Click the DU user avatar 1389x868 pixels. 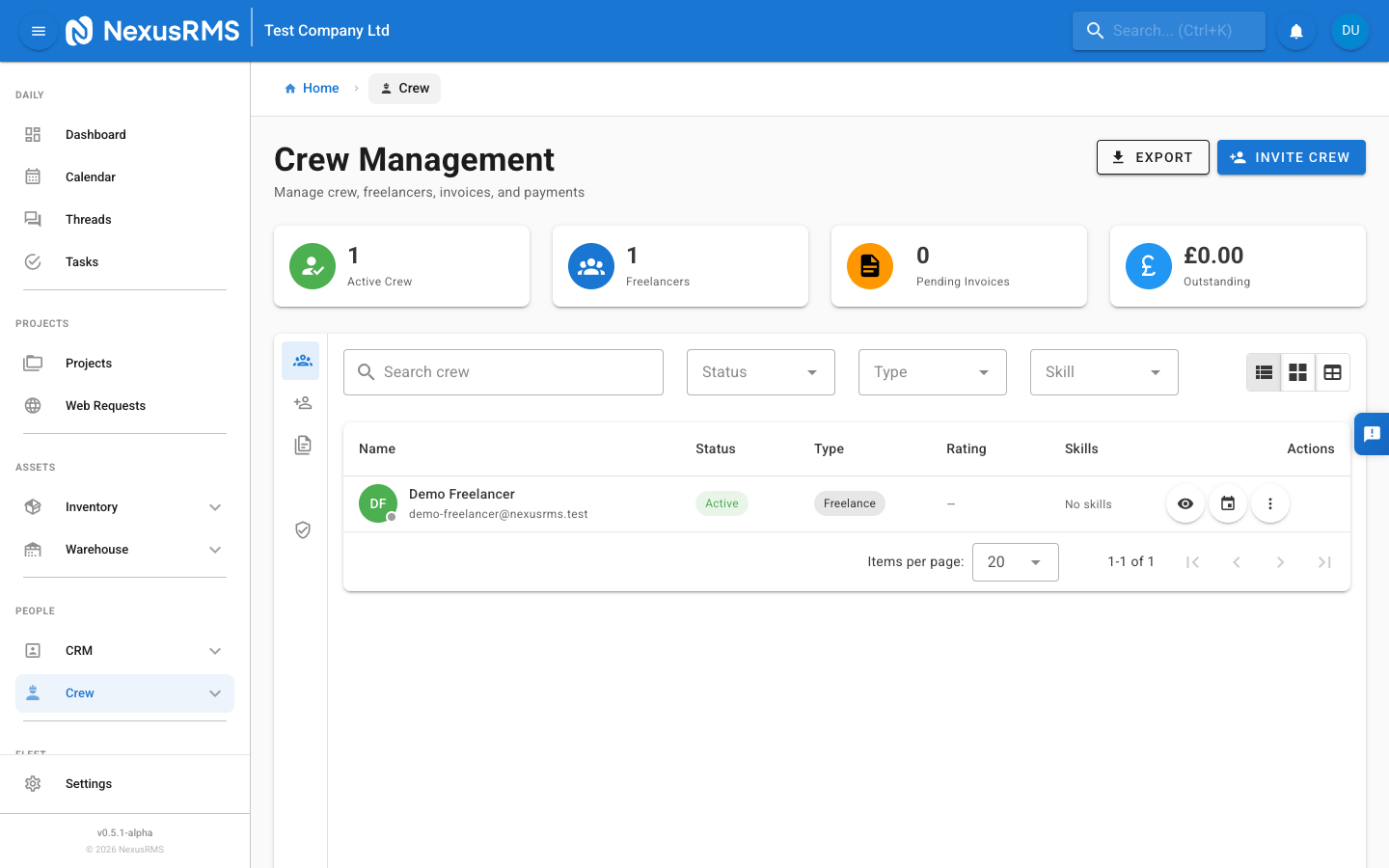[x=1350, y=30]
